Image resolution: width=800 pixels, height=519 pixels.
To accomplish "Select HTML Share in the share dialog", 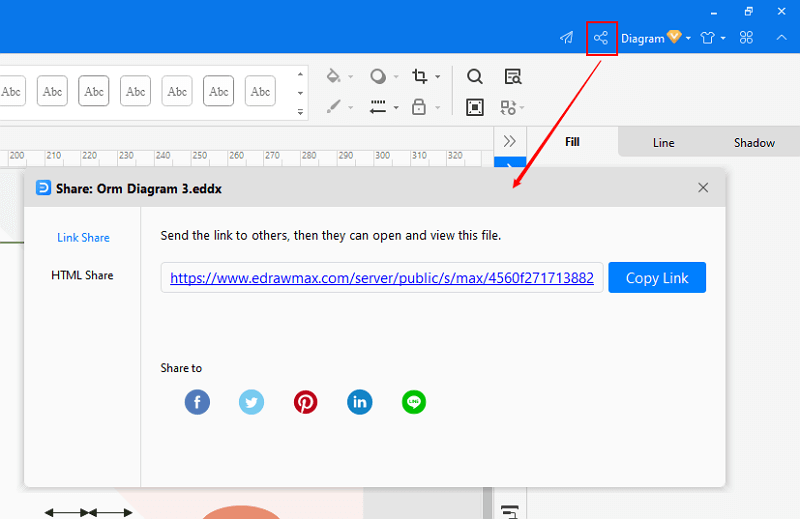I will click(x=82, y=275).
